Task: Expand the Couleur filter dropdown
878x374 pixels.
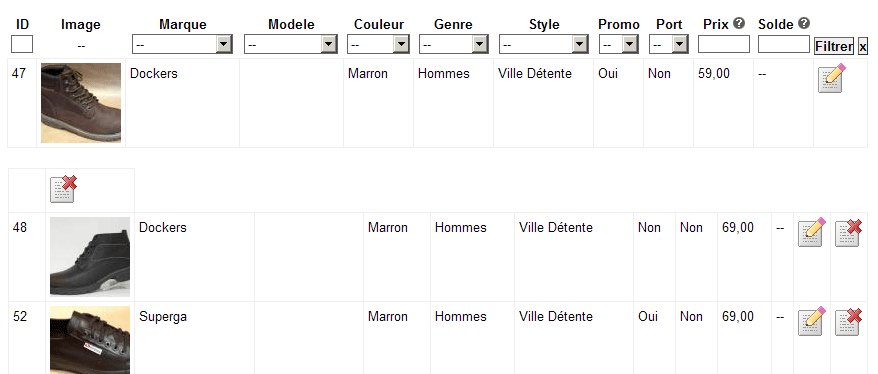Action: click(379, 44)
